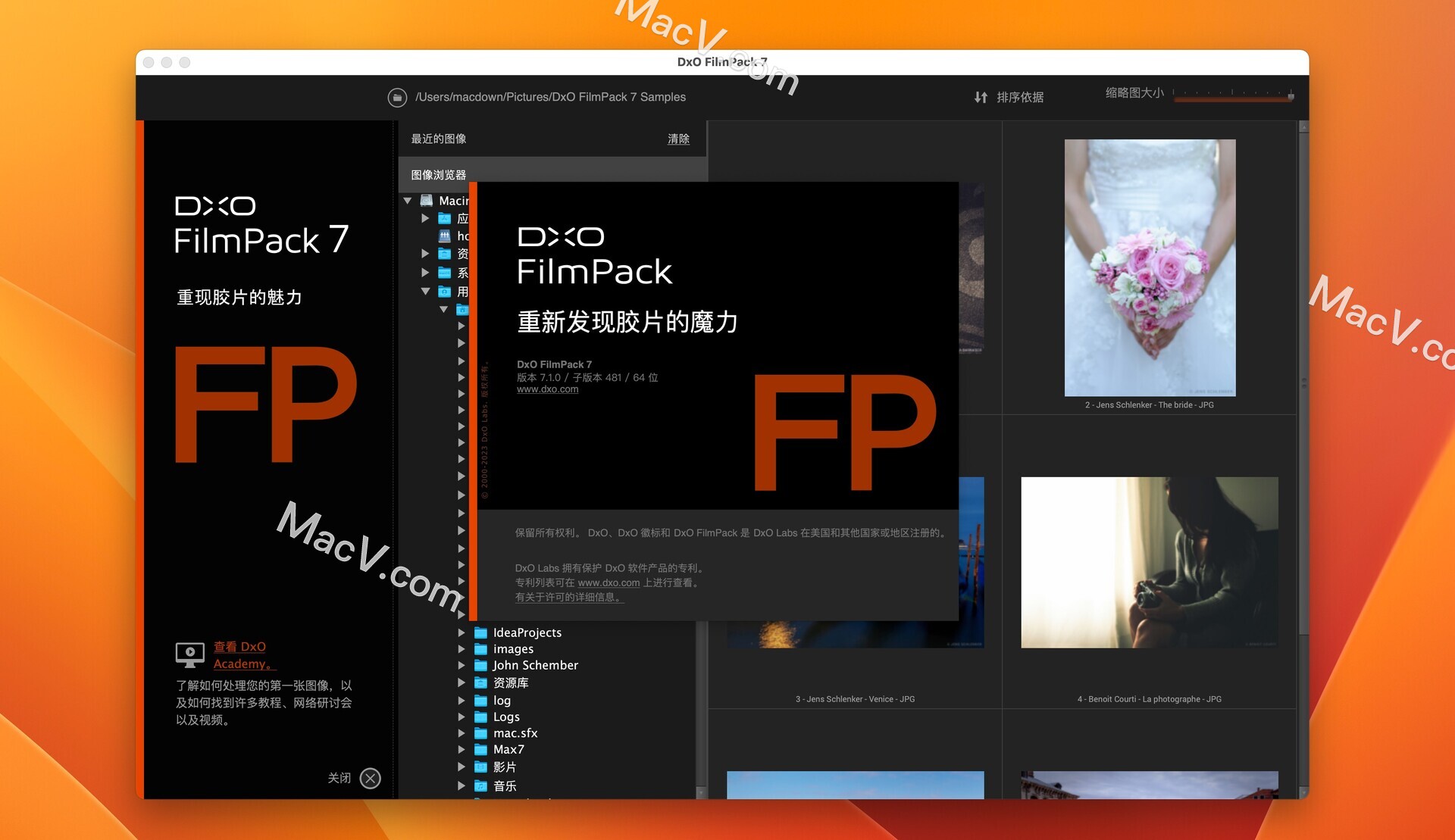Image resolution: width=1455 pixels, height=840 pixels.
Task: Expand the 系 folder in tree
Action: (x=425, y=273)
